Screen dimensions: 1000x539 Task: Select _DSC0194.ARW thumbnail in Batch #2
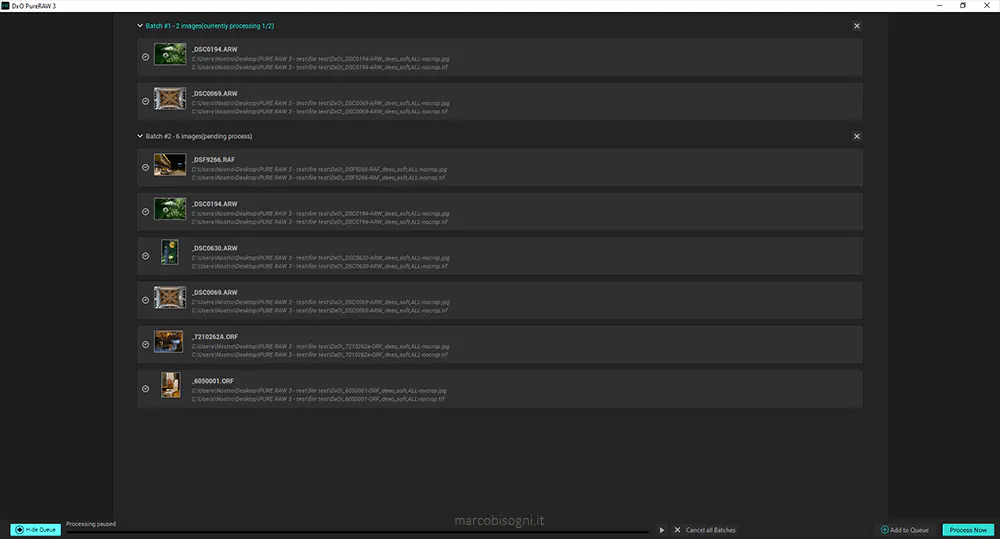coord(170,209)
